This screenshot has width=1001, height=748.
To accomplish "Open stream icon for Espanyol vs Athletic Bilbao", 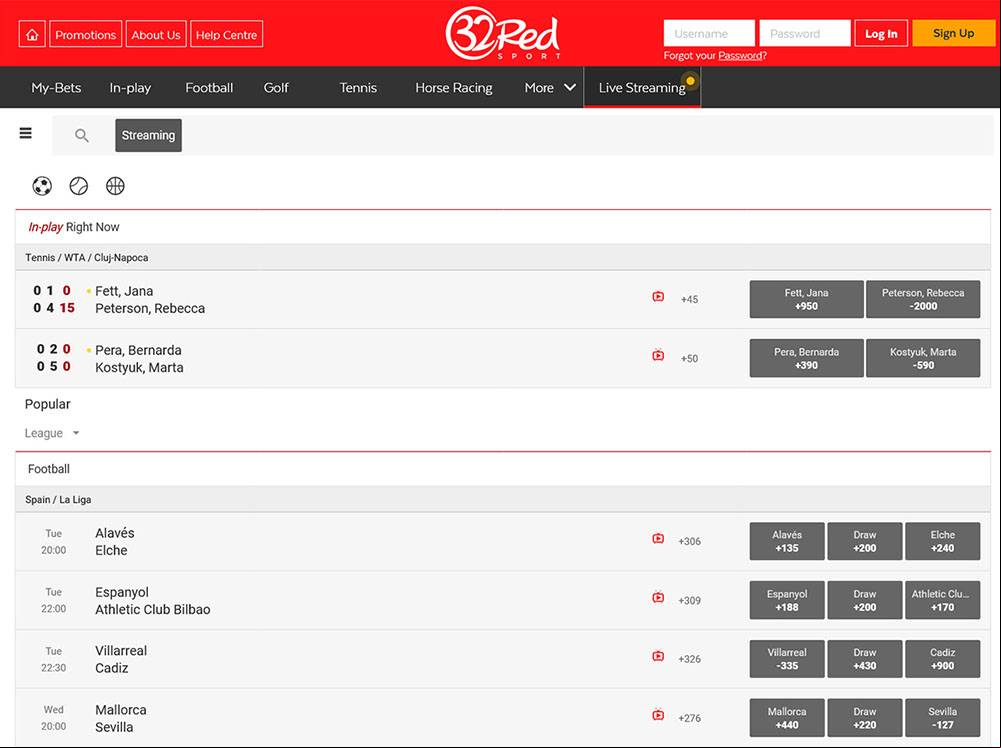I will [658, 597].
